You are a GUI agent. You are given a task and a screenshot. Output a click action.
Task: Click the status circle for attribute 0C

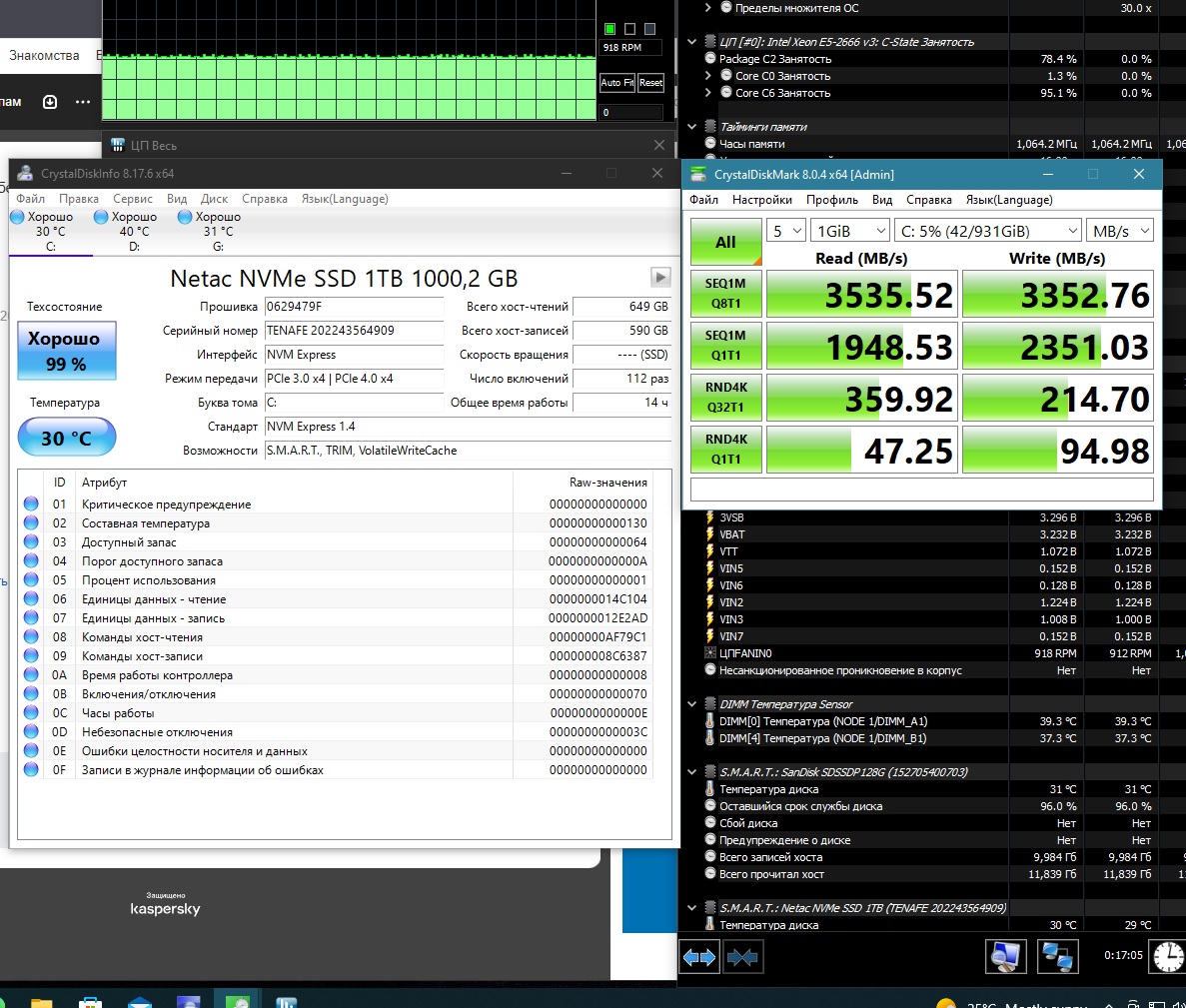tap(31, 712)
